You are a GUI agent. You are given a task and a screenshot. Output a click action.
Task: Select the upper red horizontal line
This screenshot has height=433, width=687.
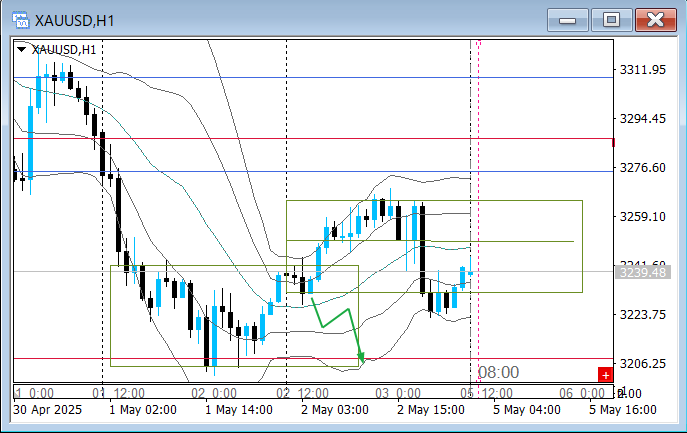point(300,138)
